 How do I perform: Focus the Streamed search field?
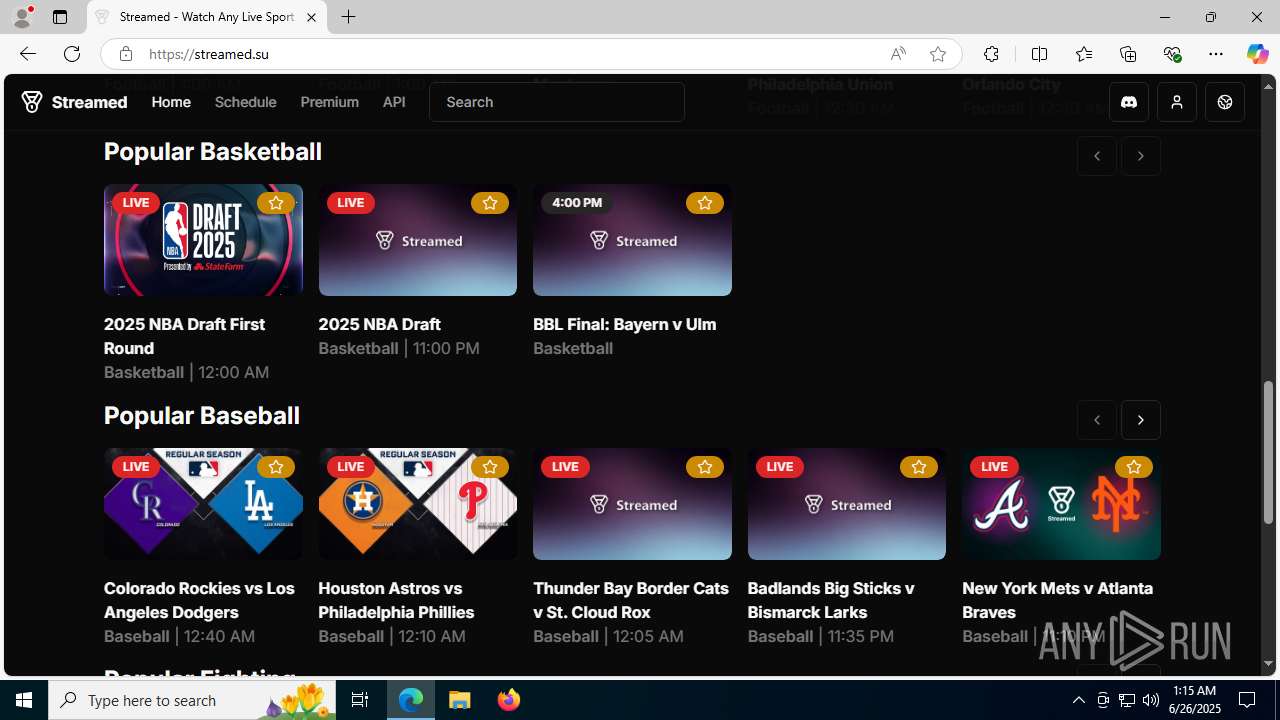point(557,102)
